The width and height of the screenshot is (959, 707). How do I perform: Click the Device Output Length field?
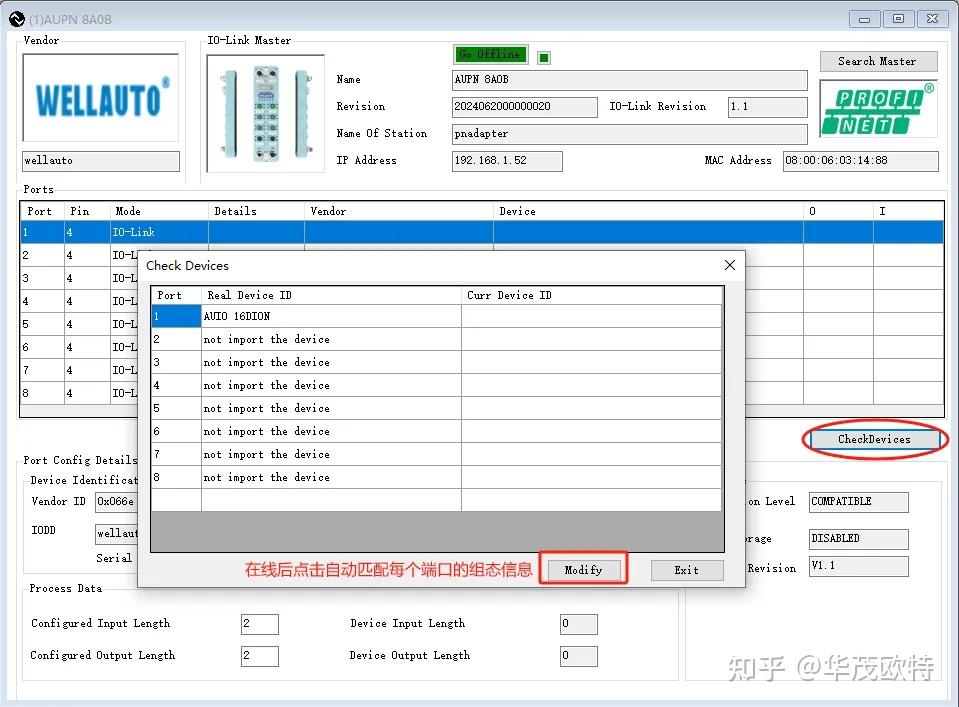[579, 656]
